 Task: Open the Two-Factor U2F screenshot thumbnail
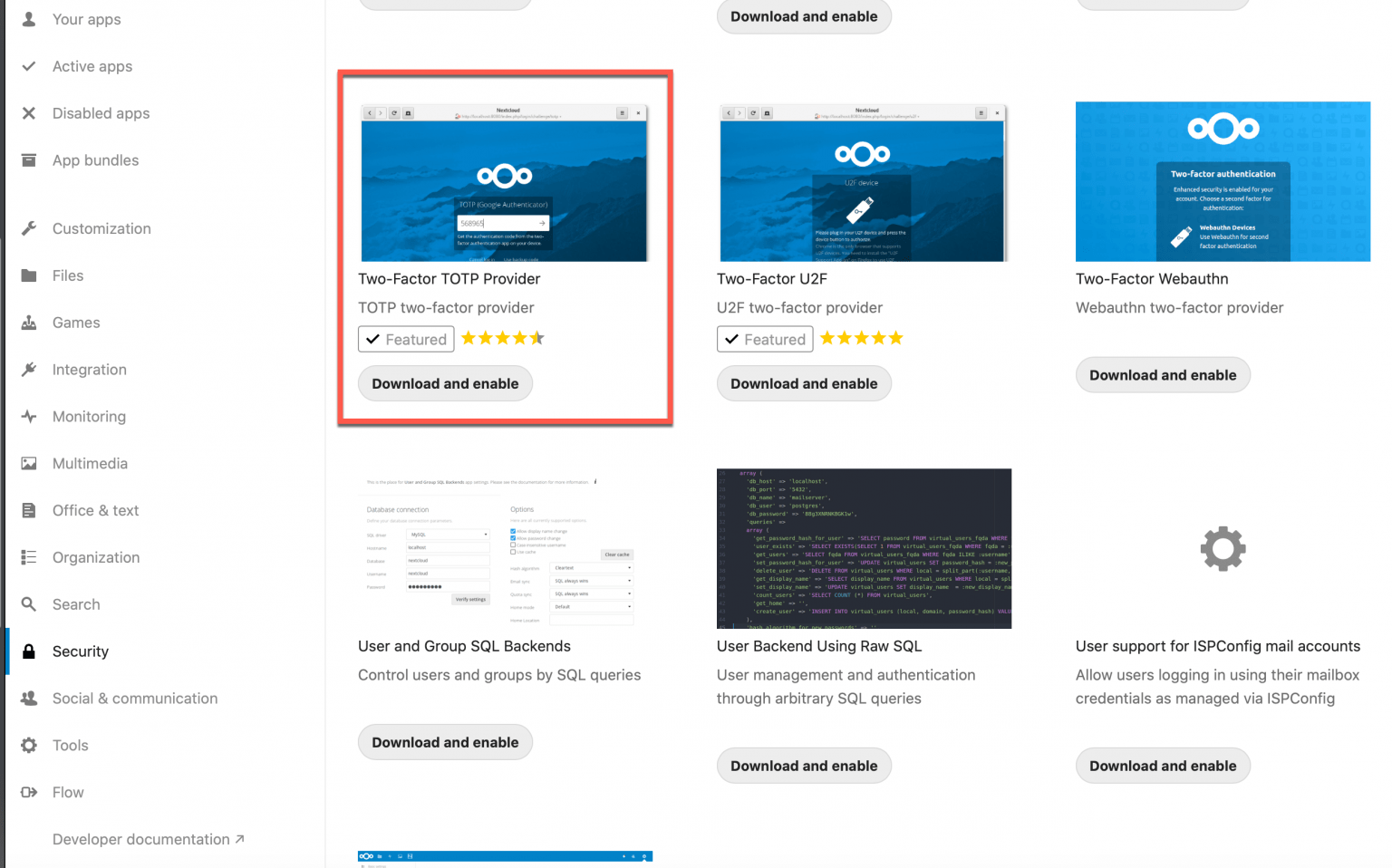tap(862, 182)
